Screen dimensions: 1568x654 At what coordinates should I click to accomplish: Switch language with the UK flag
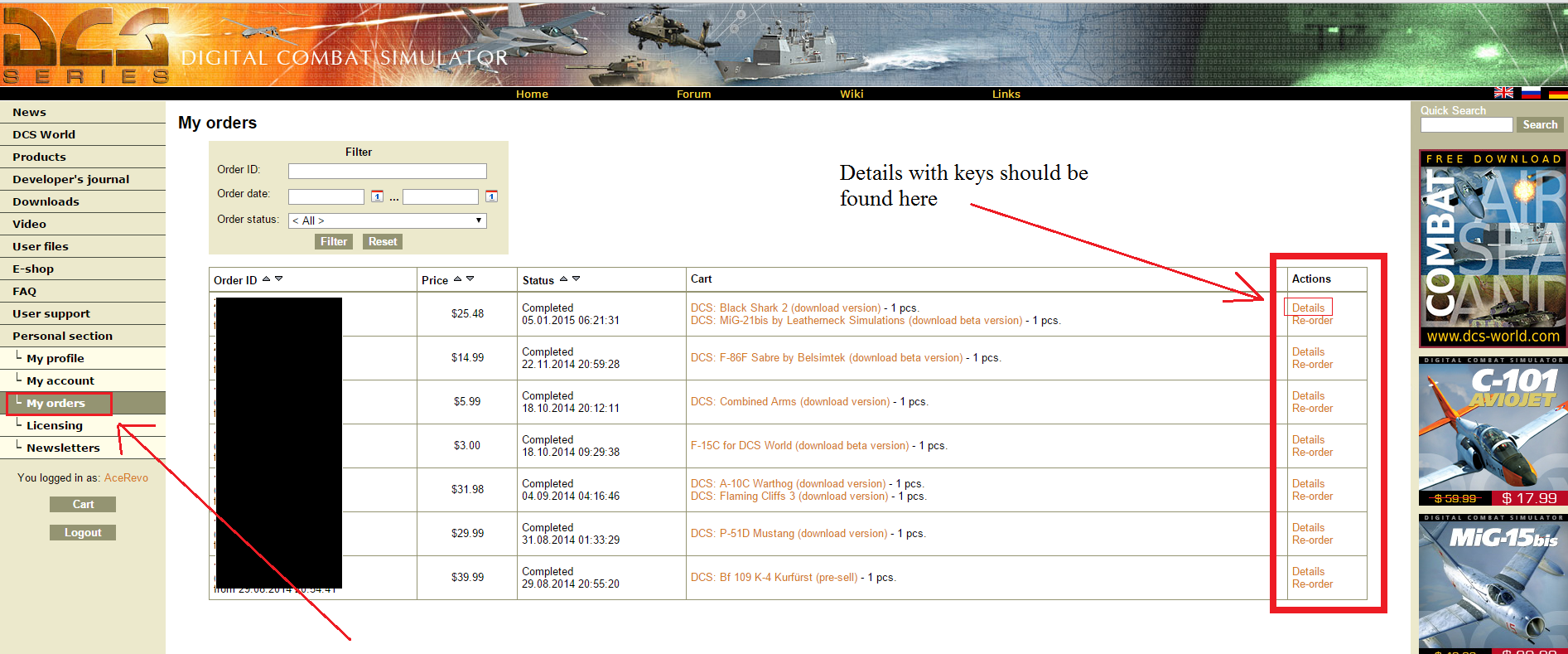(1503, 93)
